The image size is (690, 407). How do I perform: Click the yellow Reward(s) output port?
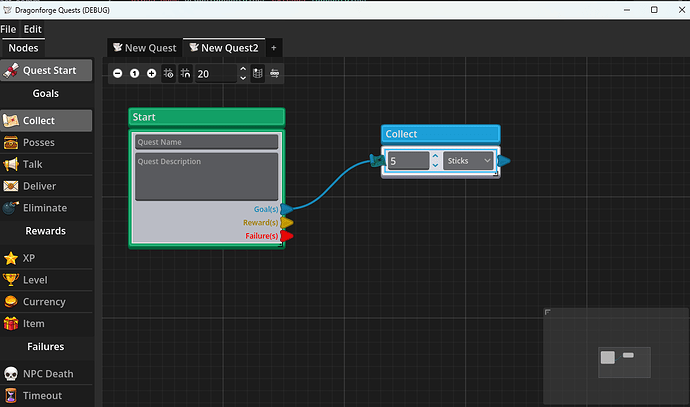tap(286, 223)
